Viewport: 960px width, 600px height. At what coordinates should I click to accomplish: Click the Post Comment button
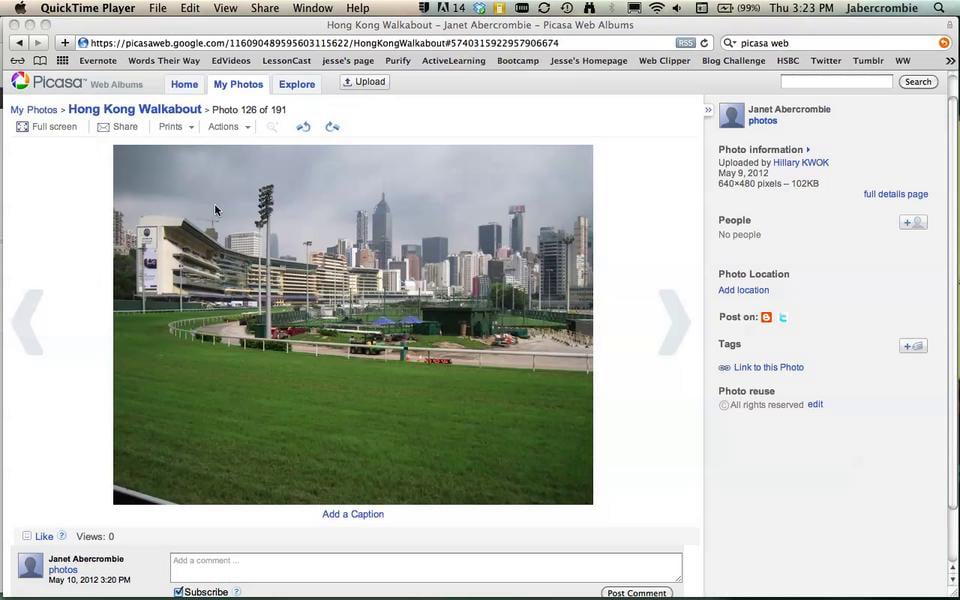[637, 593]
